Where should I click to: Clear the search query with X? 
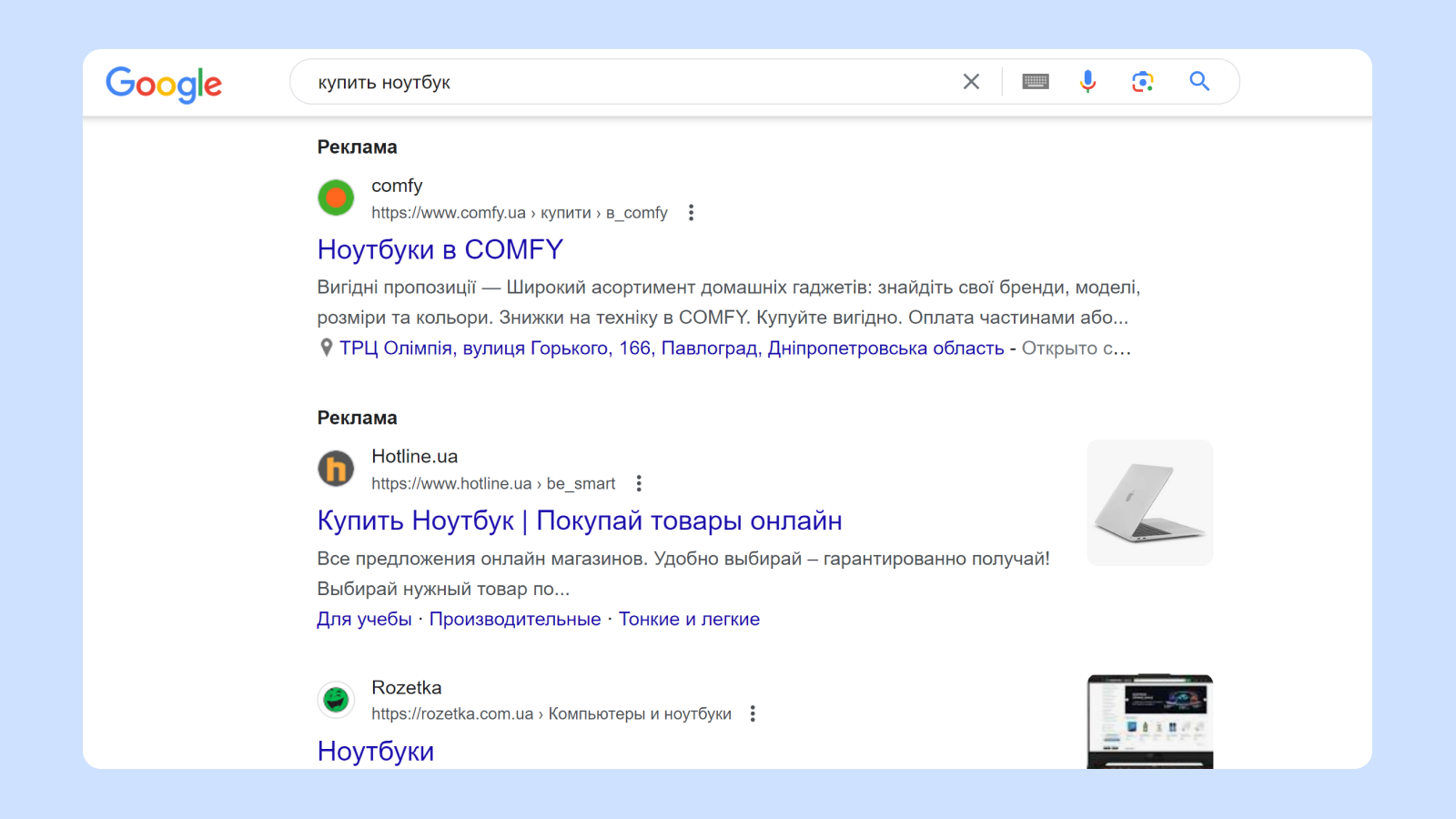[x=971, y=82]
